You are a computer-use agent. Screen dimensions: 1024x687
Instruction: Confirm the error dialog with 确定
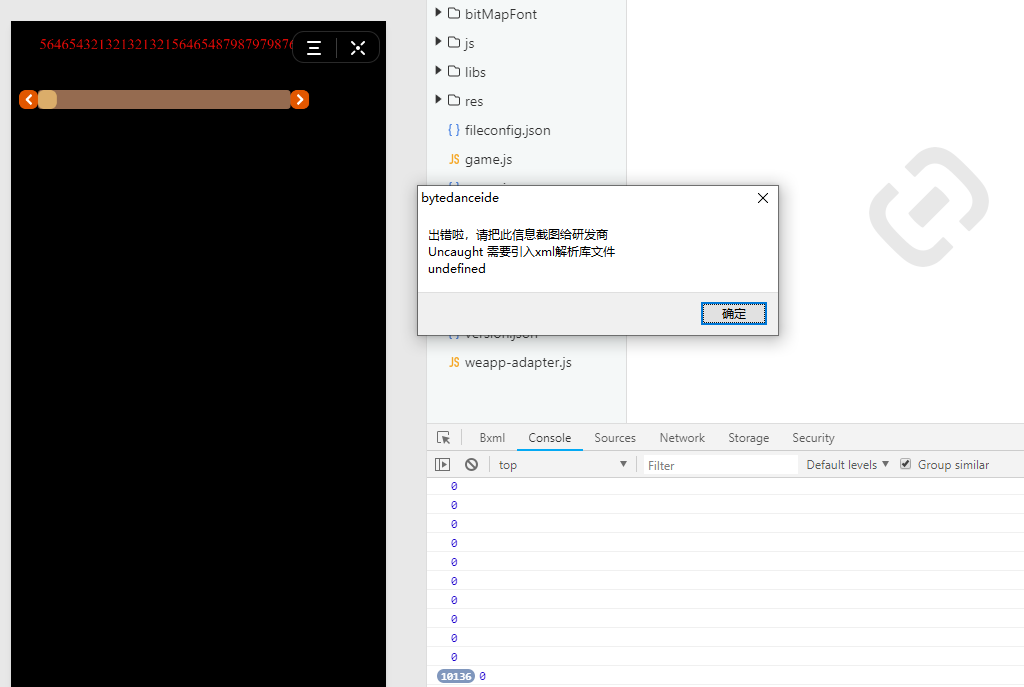click(x=733, y=313)
